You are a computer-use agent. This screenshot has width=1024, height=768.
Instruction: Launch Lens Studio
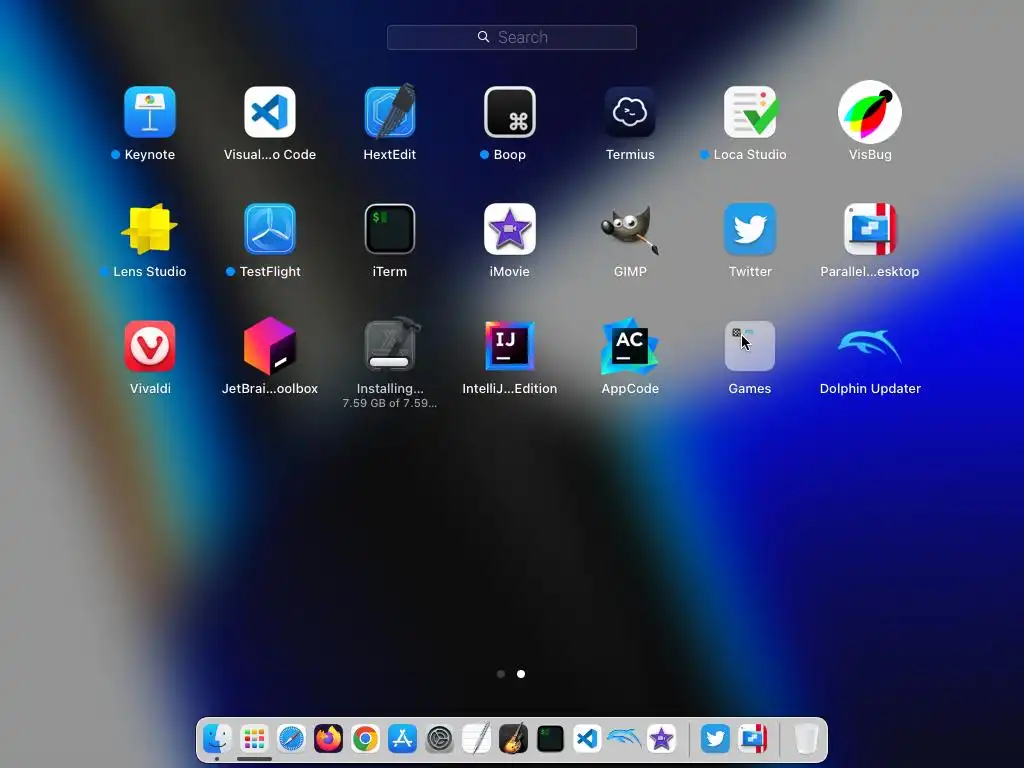[x=150, y=229]
